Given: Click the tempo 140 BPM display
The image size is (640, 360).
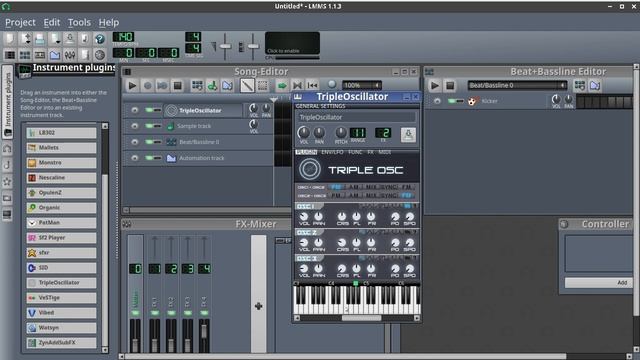Looking at the screenshot, I should tap(123, 37).
